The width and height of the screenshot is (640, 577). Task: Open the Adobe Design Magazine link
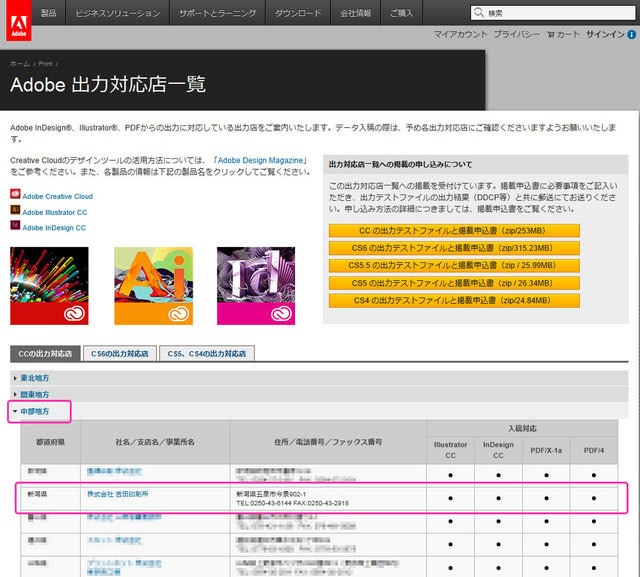coord(260,160)
